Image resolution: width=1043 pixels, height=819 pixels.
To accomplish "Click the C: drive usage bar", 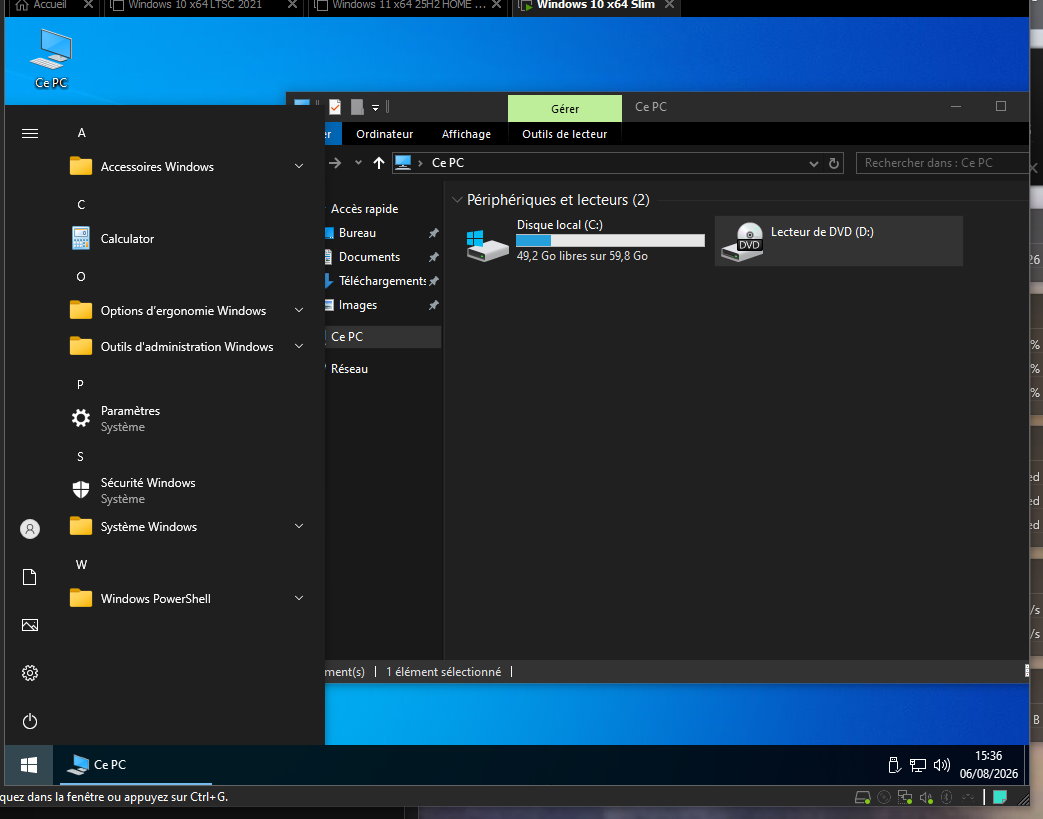I will point(611,240).
